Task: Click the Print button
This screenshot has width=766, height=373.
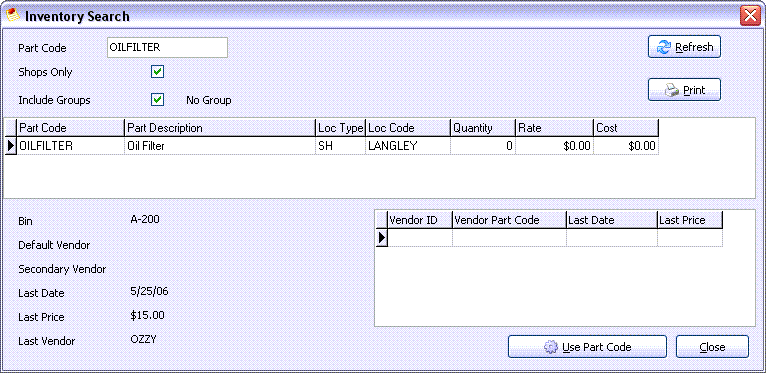Action: tap(684, 90)
